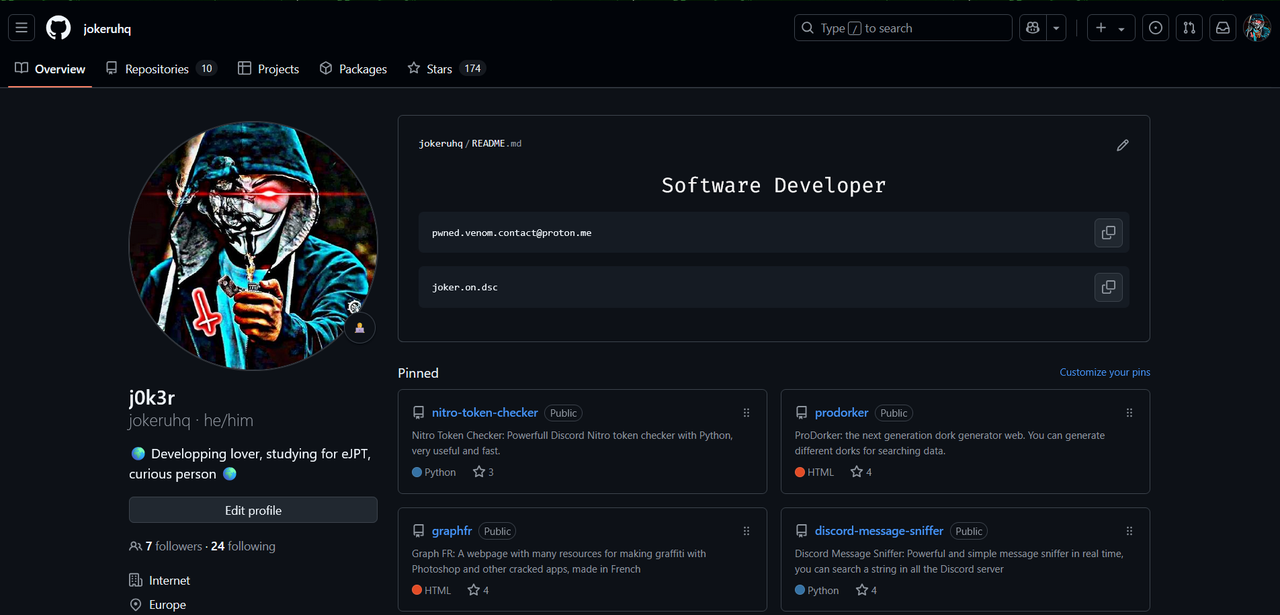
Task: Click the star count on discord-message-sniffer
Action: click(866, 590)
